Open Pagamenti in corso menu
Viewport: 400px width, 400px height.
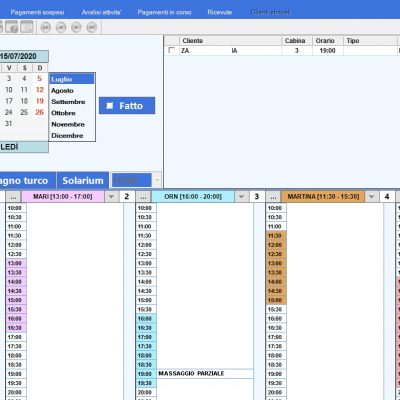click(164, 12)
